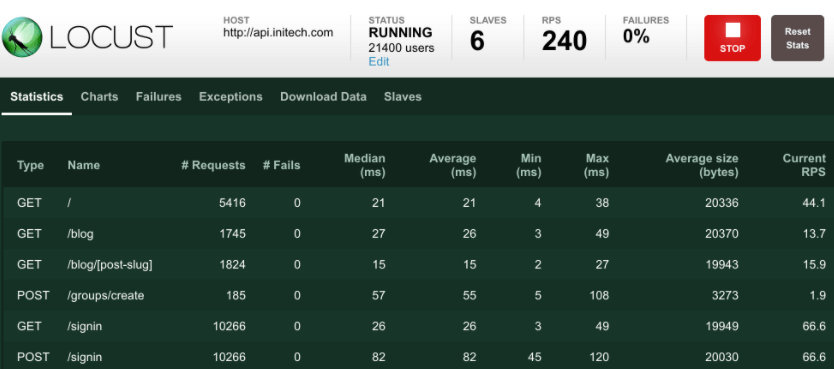Open the Failures tab

[x=159, y=97]
